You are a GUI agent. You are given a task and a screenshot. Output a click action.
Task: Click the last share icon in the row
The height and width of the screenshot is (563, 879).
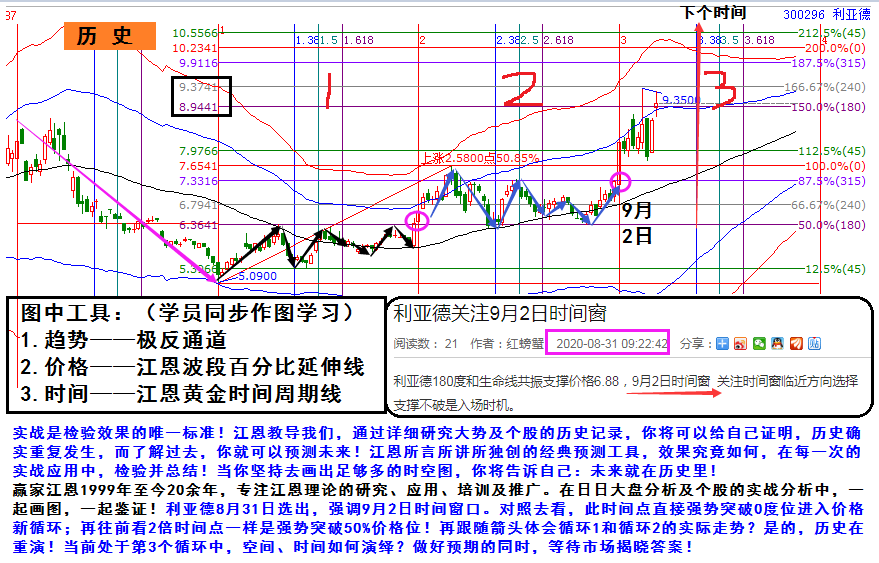814,344
